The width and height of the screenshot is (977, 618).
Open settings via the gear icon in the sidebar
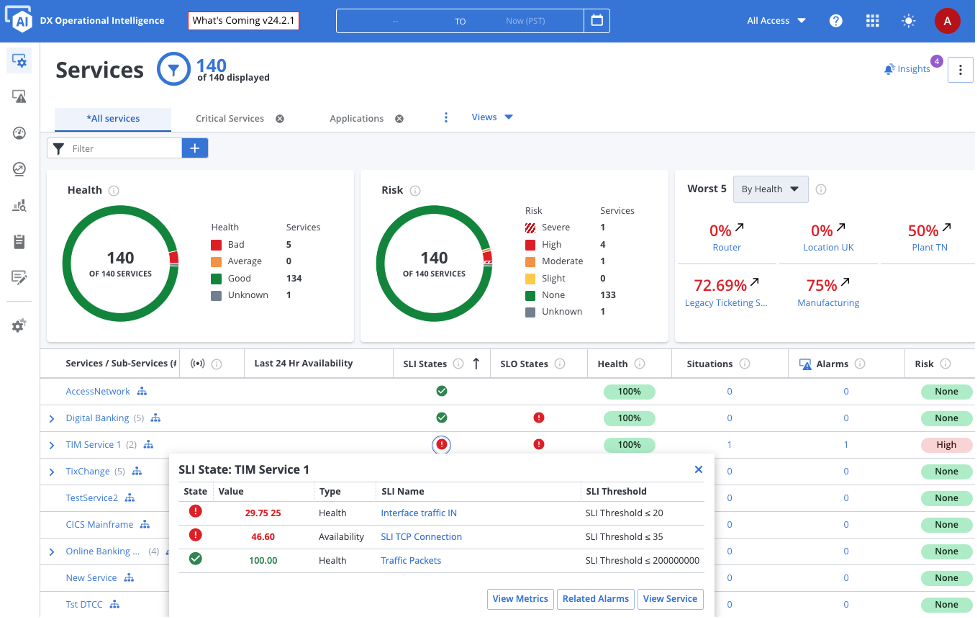click(x=18, y=325)
